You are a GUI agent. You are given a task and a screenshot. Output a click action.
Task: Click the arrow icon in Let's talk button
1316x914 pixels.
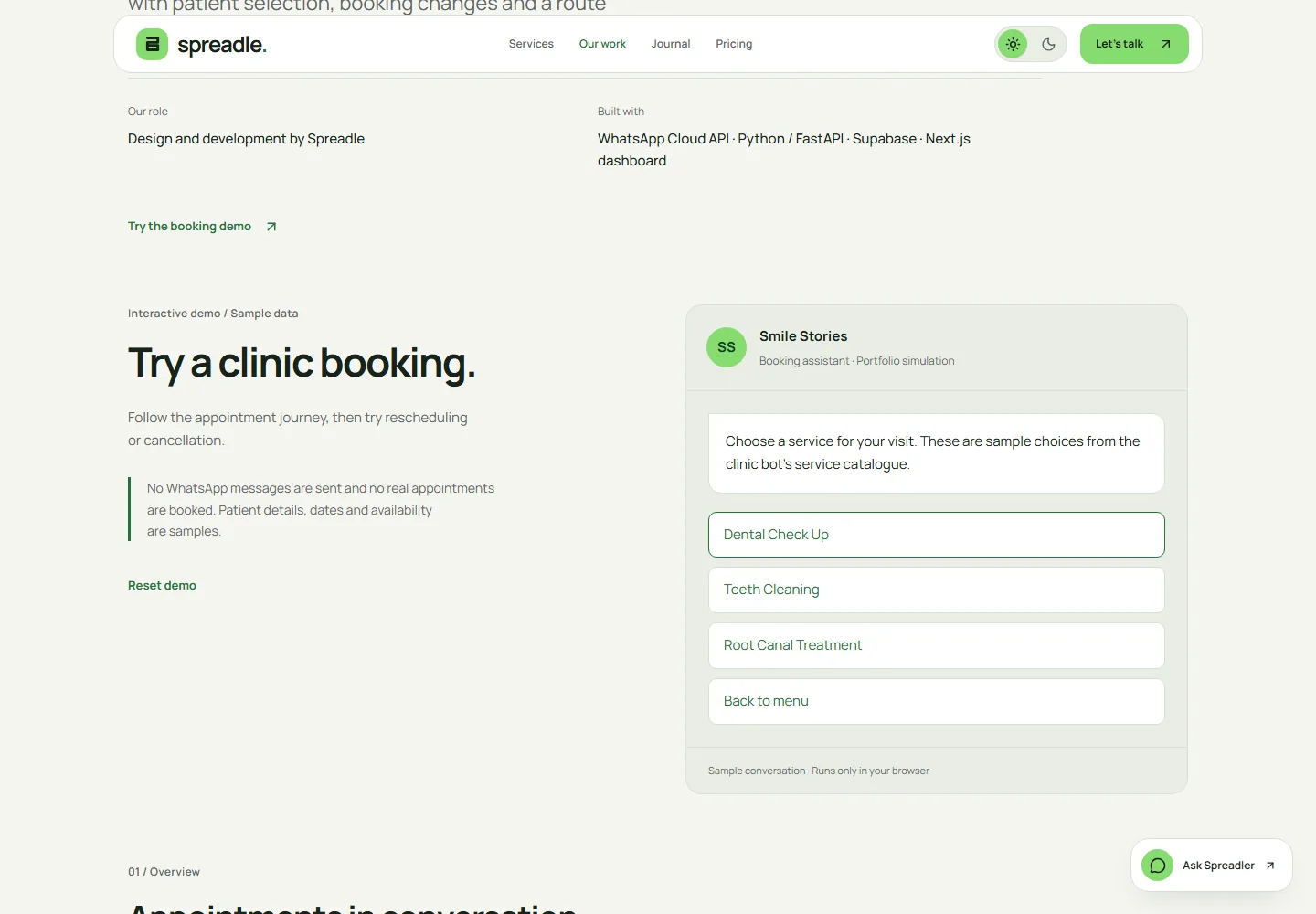(1166, 44)
